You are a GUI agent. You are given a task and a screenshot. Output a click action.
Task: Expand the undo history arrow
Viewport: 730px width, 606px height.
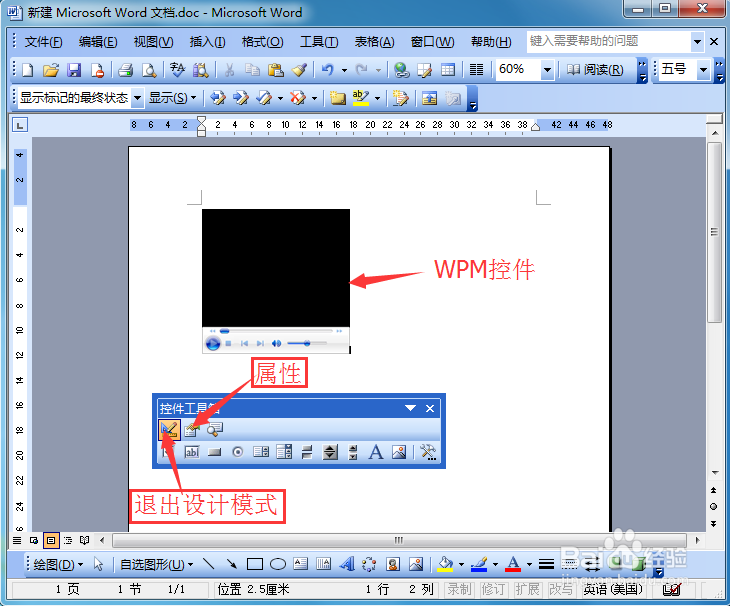(344, 70)
